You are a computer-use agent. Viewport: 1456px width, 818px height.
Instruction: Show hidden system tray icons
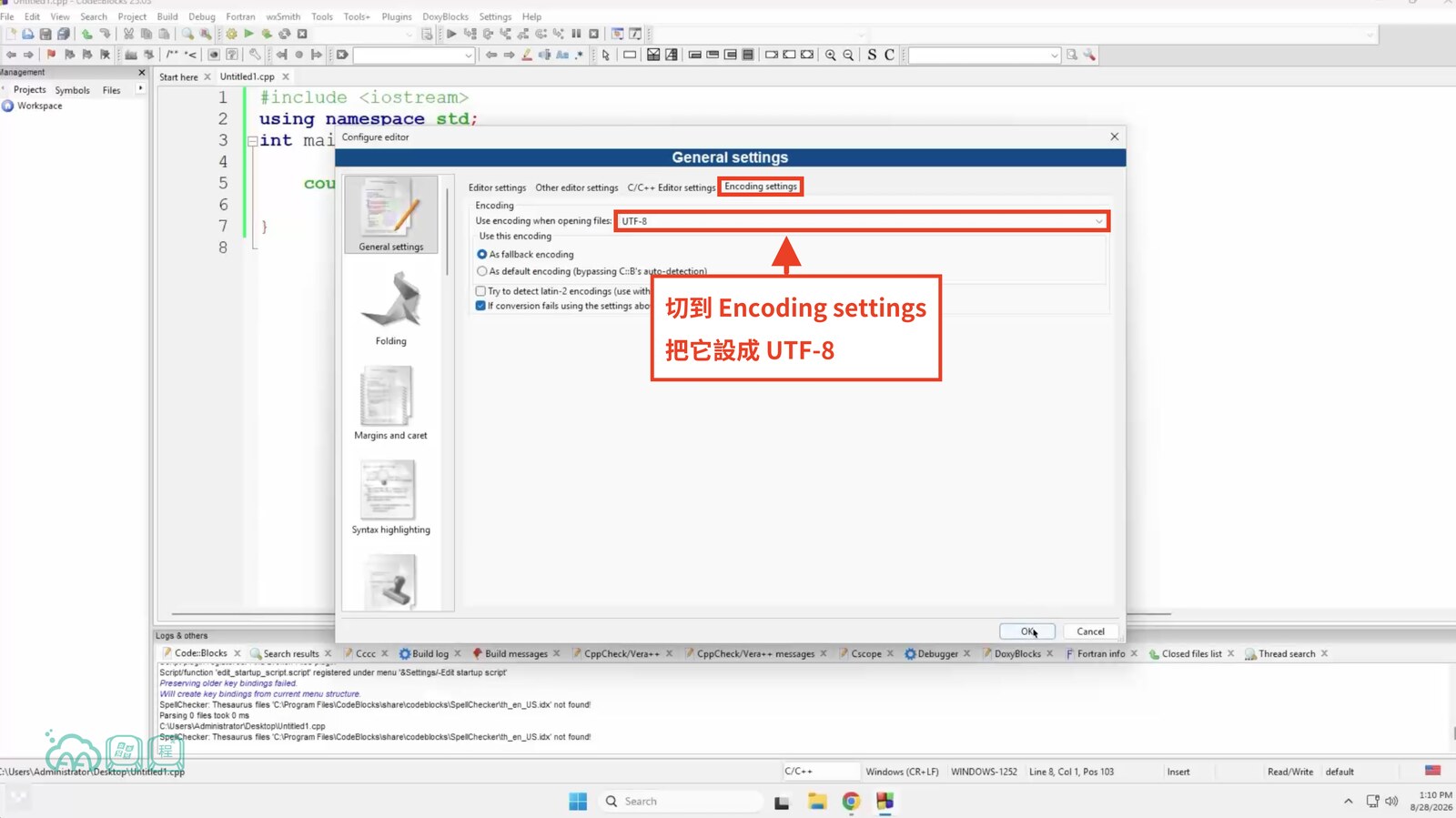[x=1348, y=802]
